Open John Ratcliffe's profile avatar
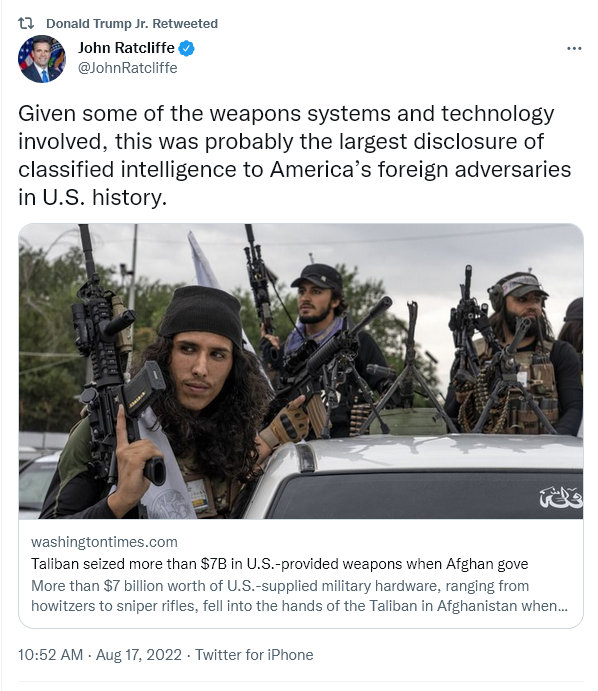 (42, 59)
